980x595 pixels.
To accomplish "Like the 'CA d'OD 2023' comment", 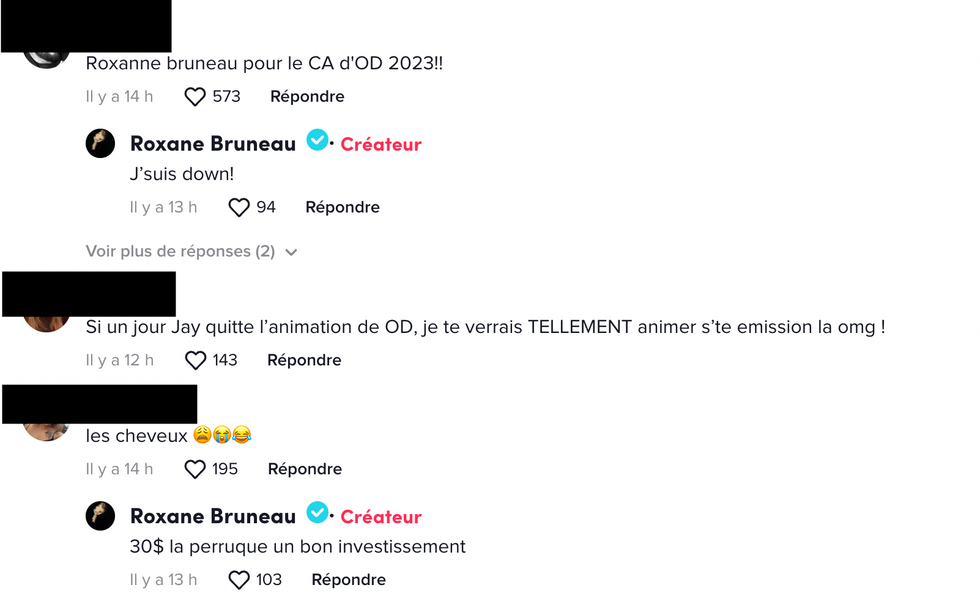I will [195, 97].
